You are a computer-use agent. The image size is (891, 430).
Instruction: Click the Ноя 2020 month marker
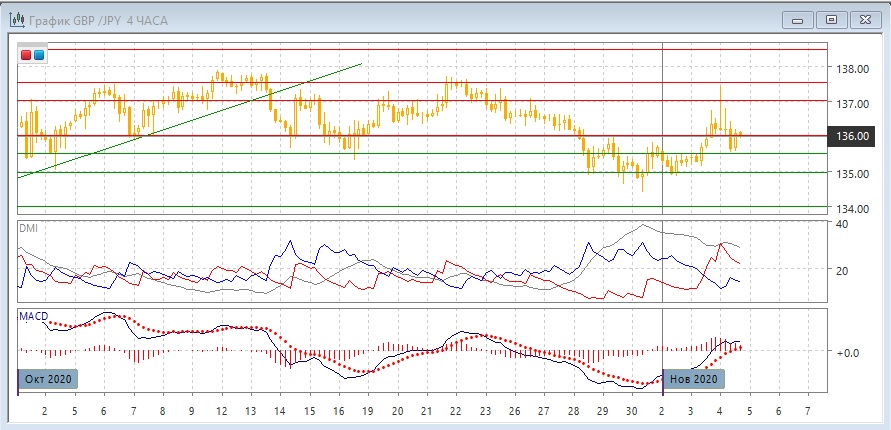(x=693, y=379)
